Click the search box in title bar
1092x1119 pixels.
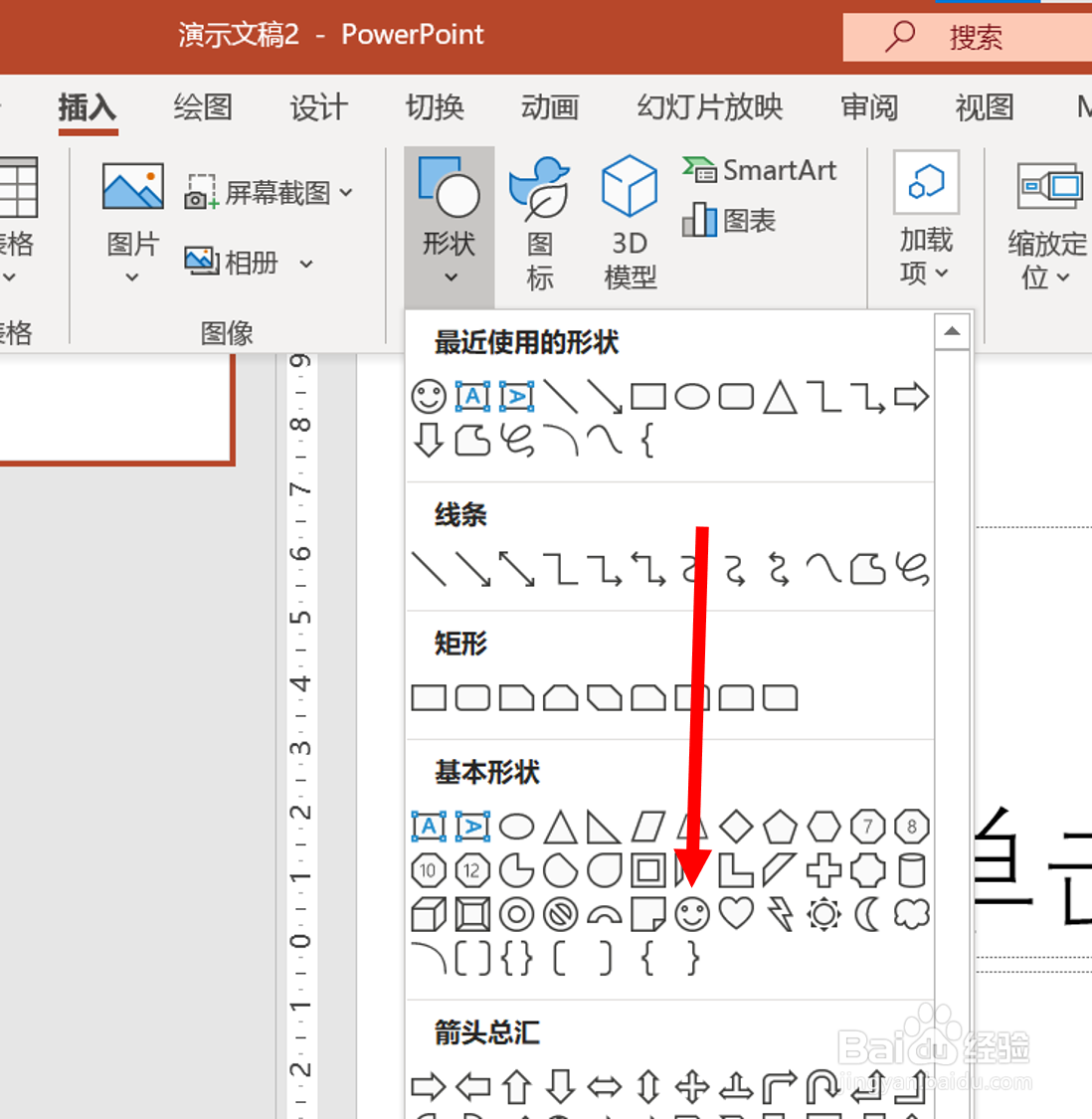[967, 37]
